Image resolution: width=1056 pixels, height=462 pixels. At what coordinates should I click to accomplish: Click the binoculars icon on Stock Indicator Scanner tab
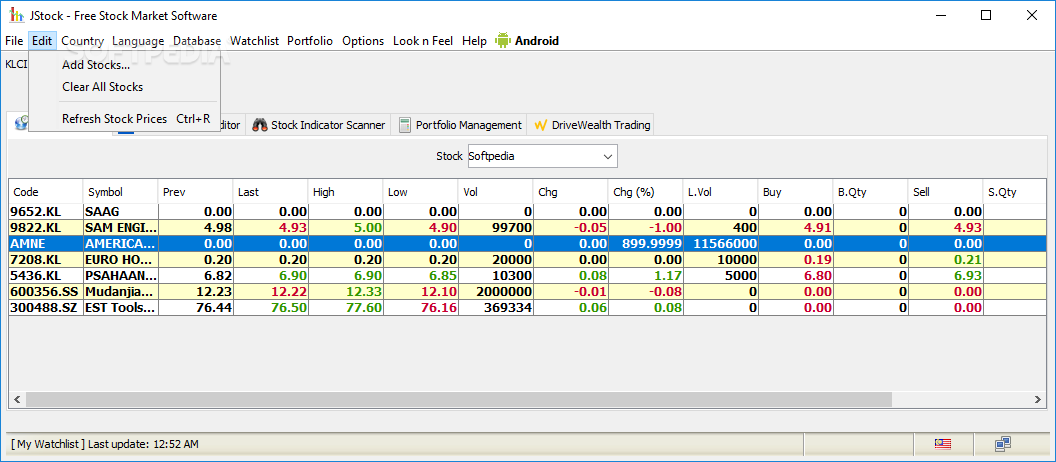[x=260, y=125]
